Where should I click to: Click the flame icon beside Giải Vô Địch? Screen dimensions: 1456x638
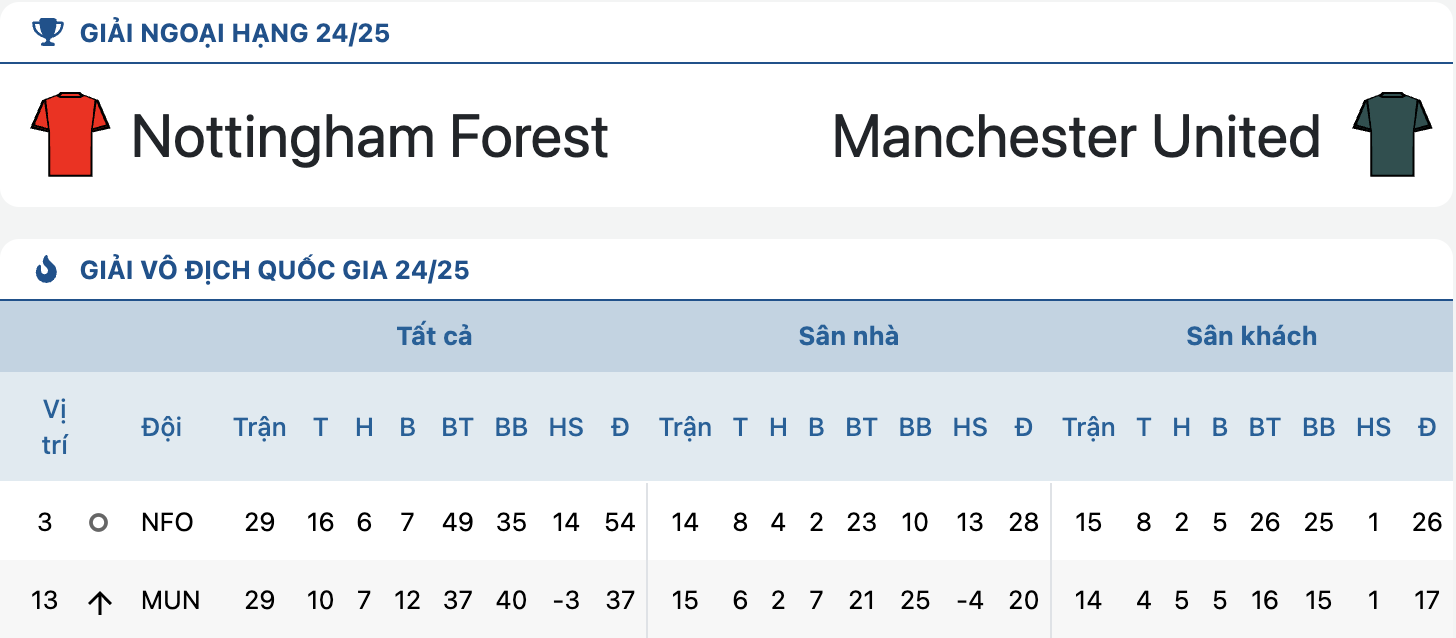[47, 269]
